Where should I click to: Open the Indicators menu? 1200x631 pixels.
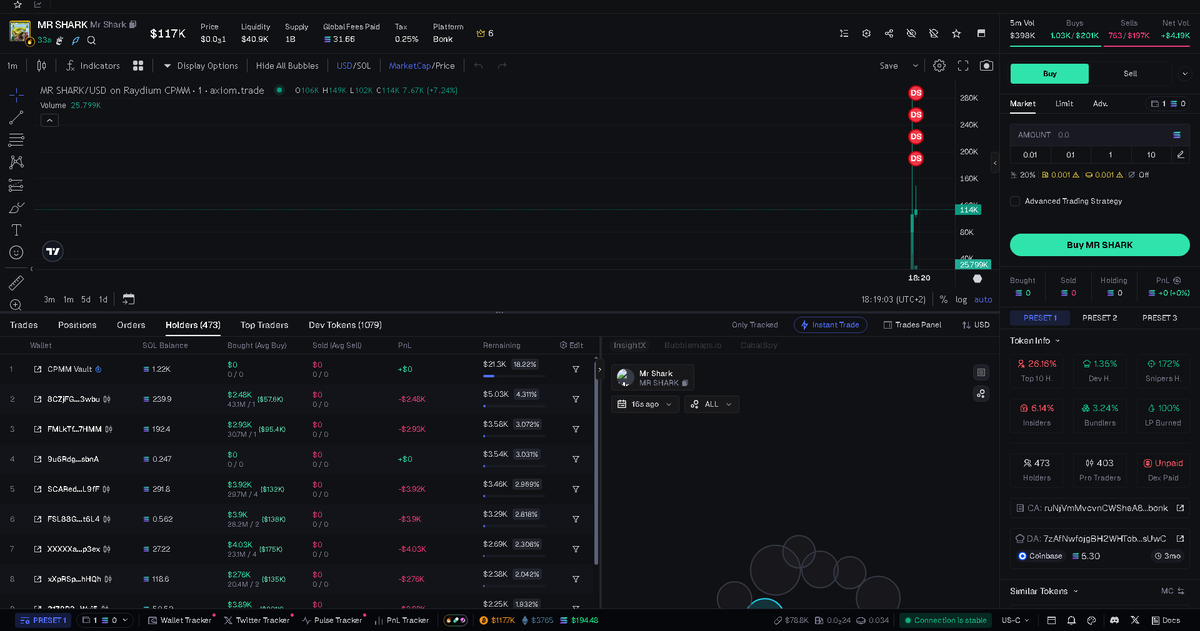pyautogui.click(x=93, y=66)
